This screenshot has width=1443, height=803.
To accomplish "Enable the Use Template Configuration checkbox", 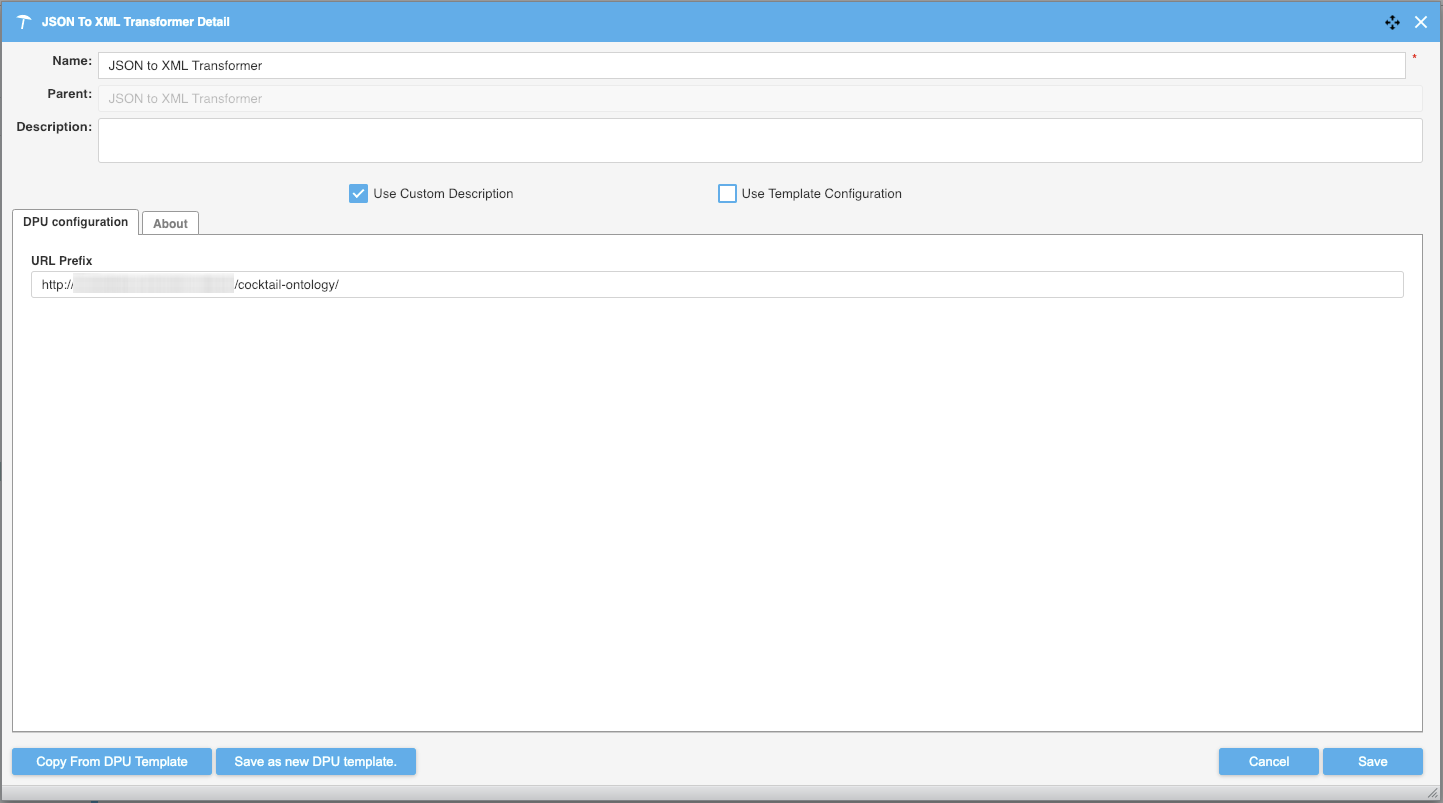I will pyautogui.click(x=727, y=194).
